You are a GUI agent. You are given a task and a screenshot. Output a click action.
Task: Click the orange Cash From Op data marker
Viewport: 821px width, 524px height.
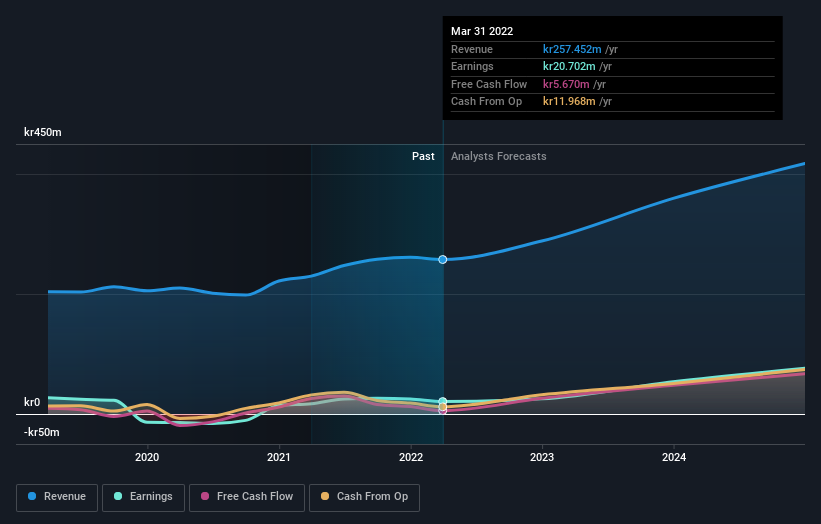[x=442, y=407]
